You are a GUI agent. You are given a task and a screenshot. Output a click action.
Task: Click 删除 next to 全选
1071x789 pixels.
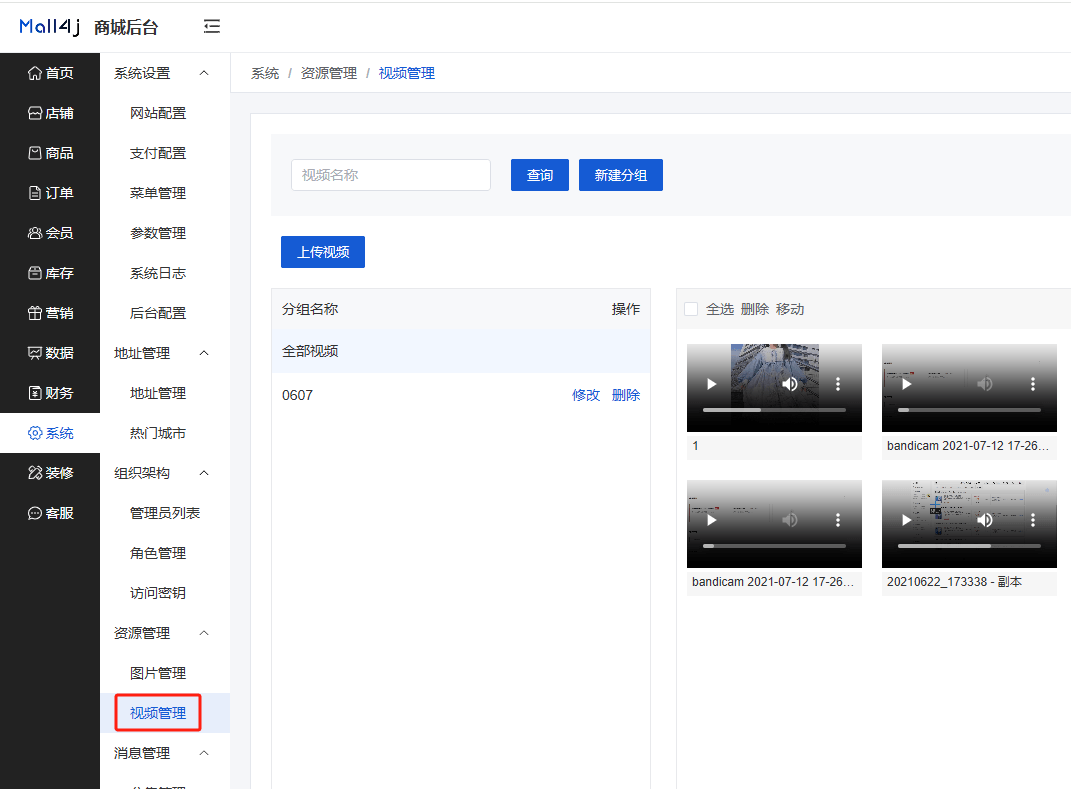[x=755, y=309]
